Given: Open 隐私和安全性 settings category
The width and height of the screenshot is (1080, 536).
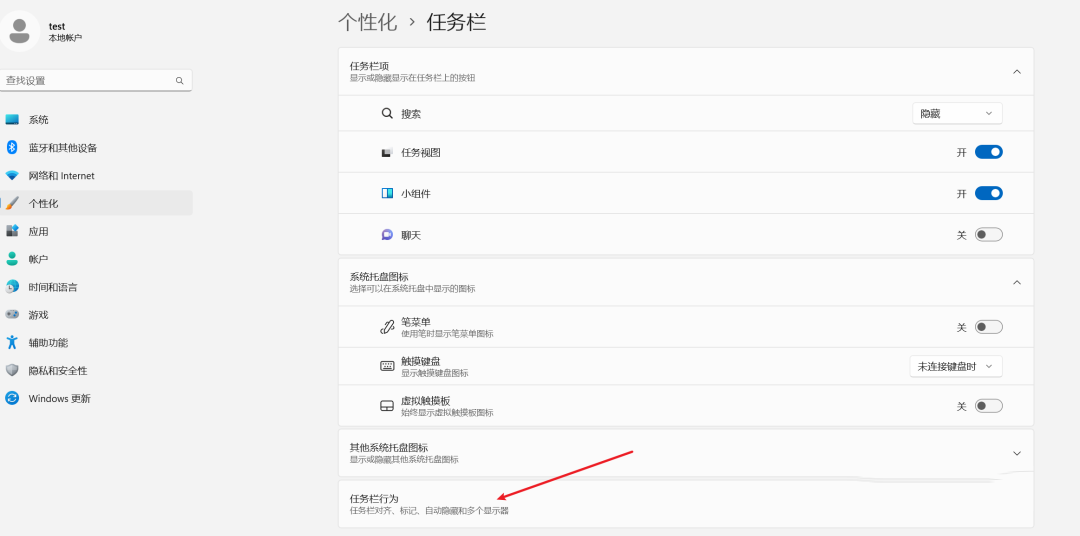Looking at the screenshot, I should click(x=96, y=371).
